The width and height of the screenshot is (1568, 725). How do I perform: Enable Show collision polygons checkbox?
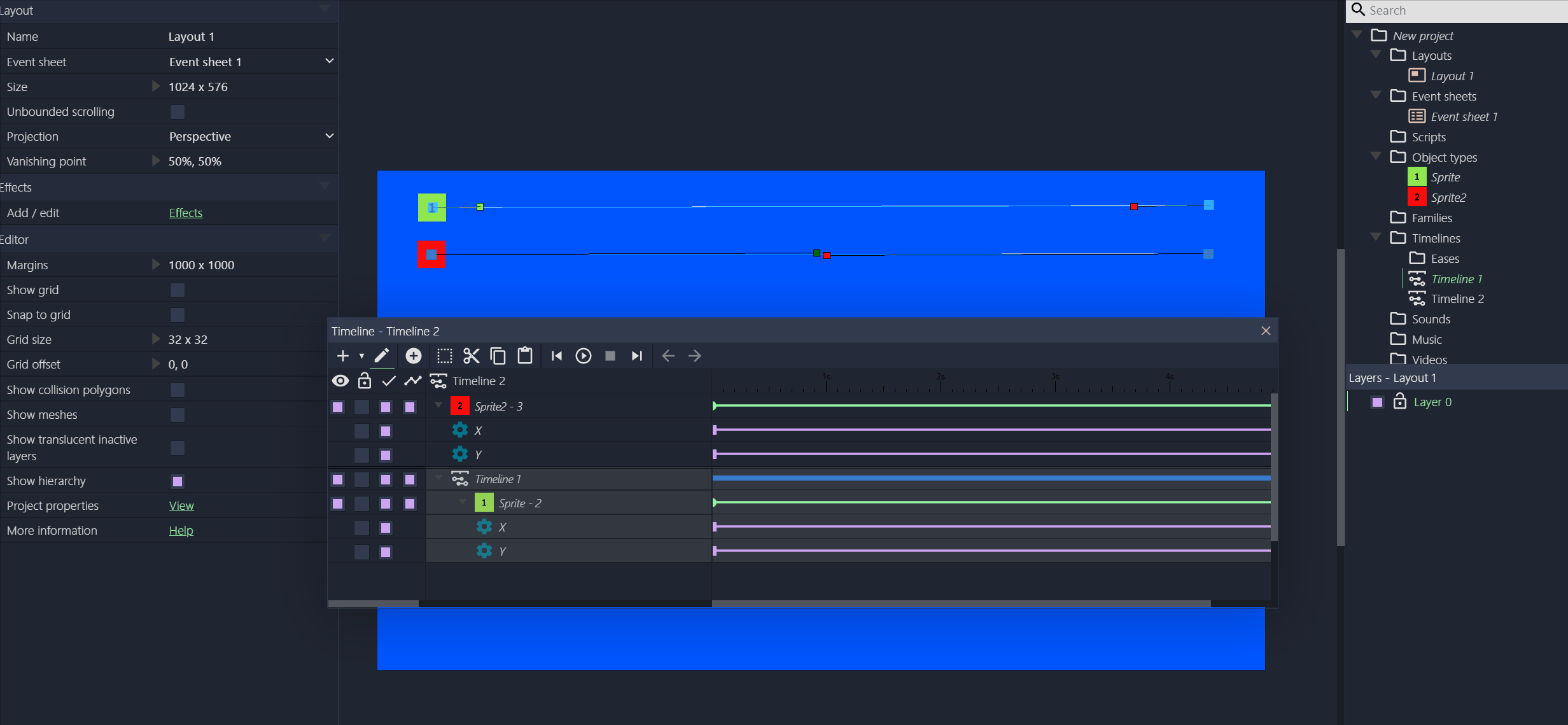coord(178,390)
